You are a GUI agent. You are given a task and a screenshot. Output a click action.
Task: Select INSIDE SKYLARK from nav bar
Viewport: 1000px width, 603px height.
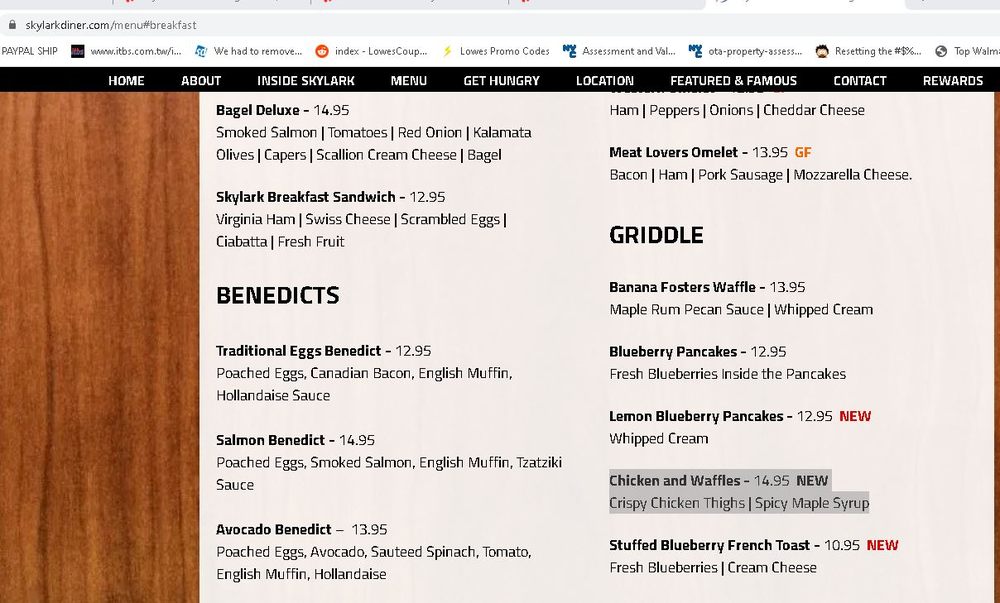tap(305, 81)
